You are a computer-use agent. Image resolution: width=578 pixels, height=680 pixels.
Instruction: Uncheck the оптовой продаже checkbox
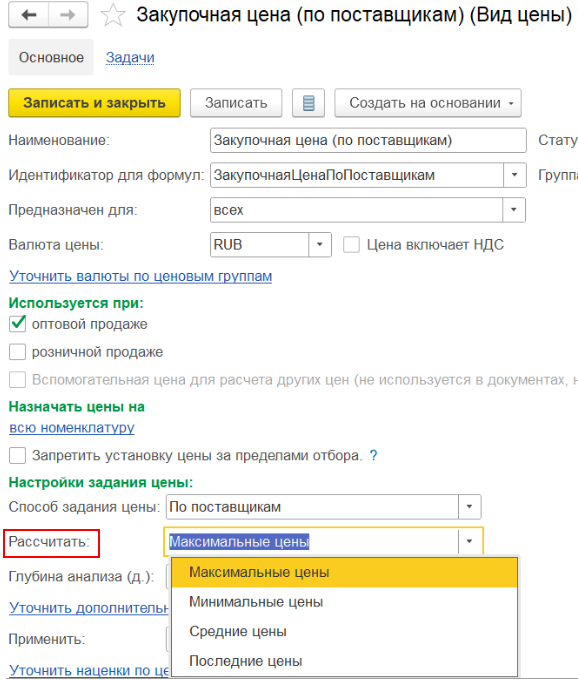[17, 324]
